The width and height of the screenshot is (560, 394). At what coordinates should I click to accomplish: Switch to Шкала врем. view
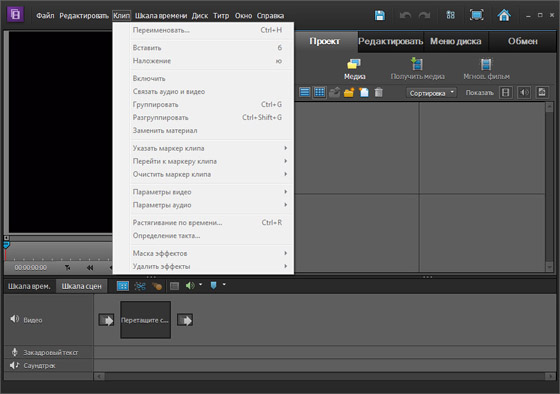click(x=29, y=286)
